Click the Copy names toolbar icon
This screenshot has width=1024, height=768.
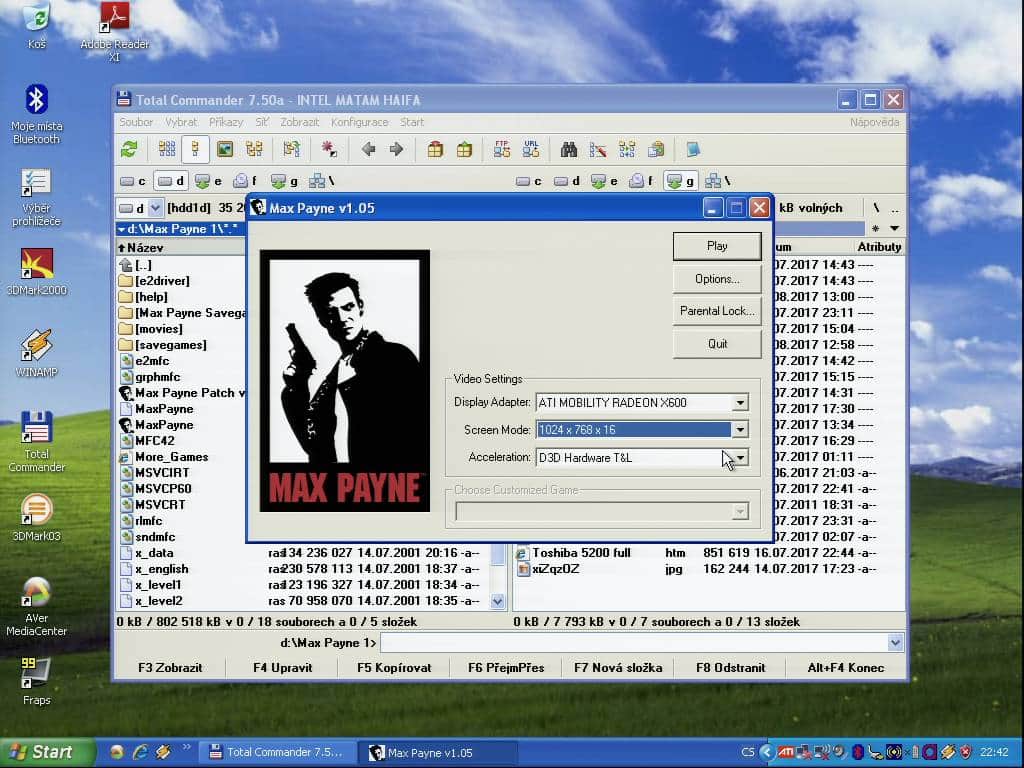pyautogui.click(x=656, y=150)
